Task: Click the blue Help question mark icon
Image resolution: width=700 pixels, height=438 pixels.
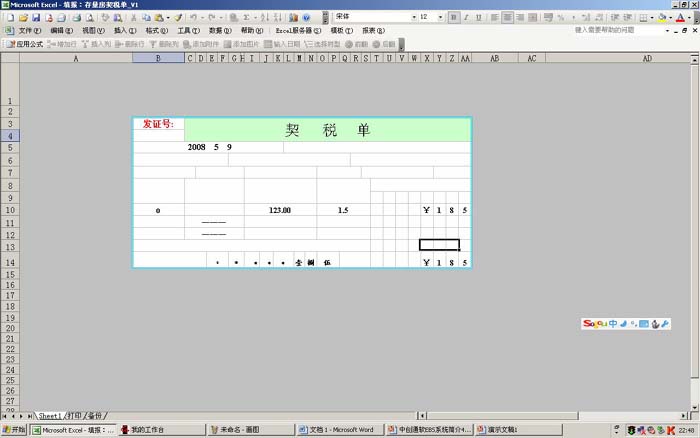Action: 306,18
